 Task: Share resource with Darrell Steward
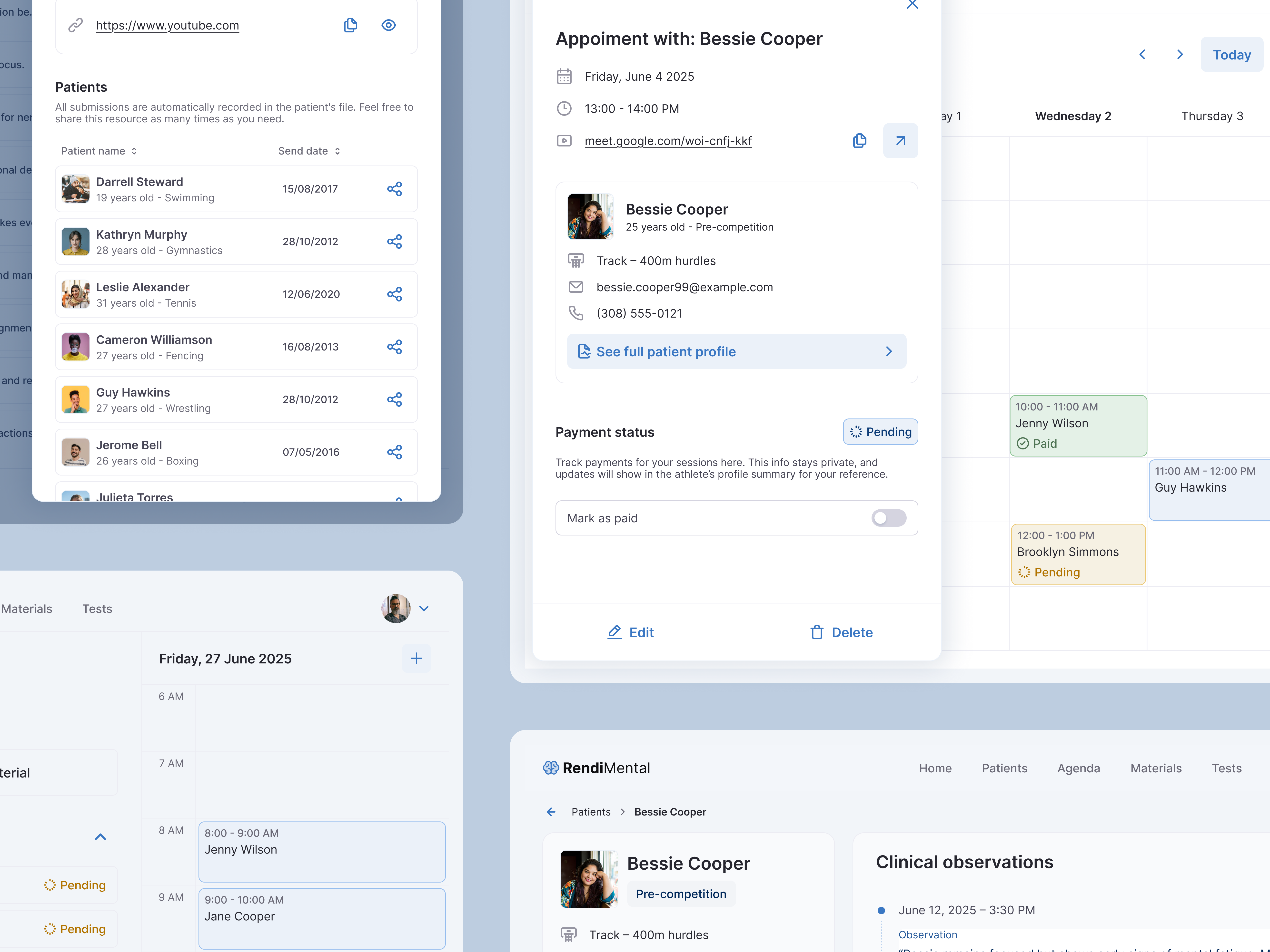394,189
